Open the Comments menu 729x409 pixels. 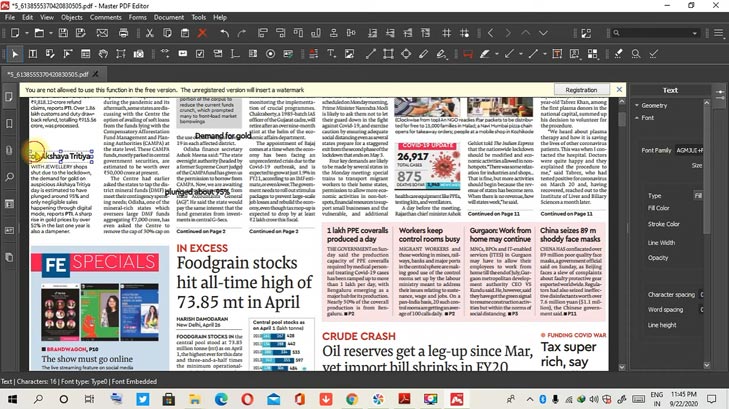click(106, 17)
